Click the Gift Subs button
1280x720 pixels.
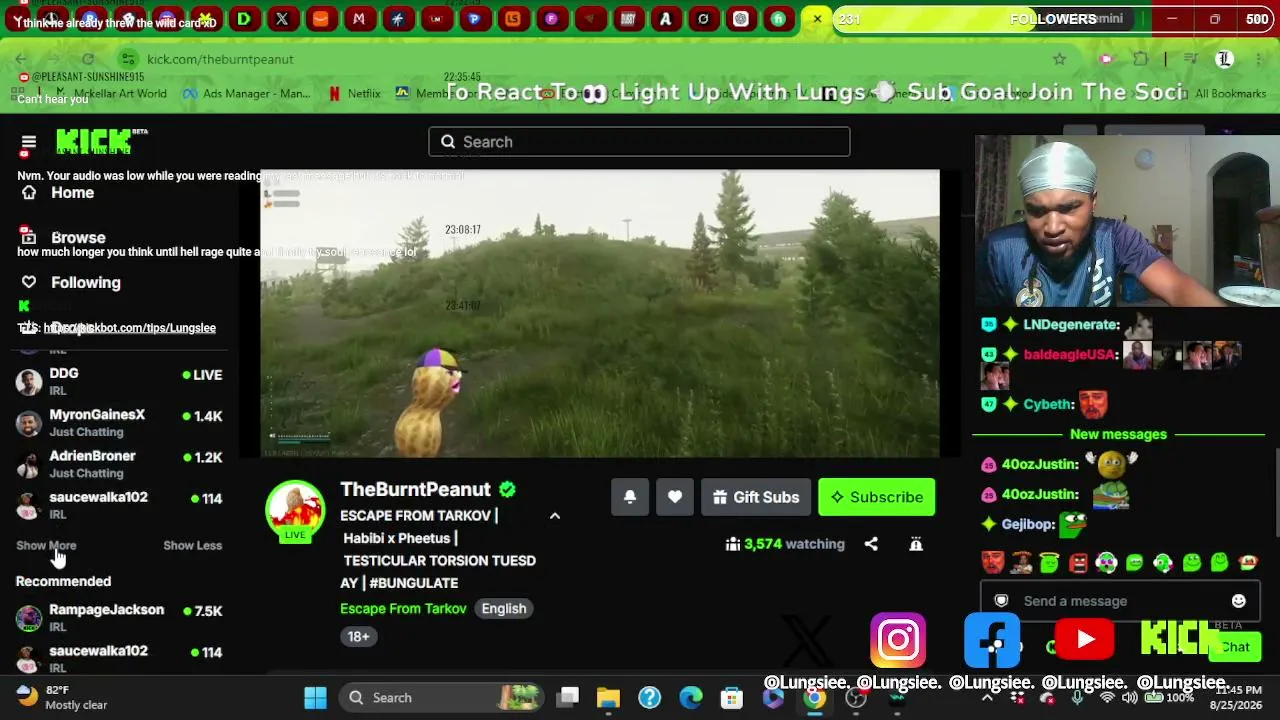pyautogui.click(x=756, y=497)
